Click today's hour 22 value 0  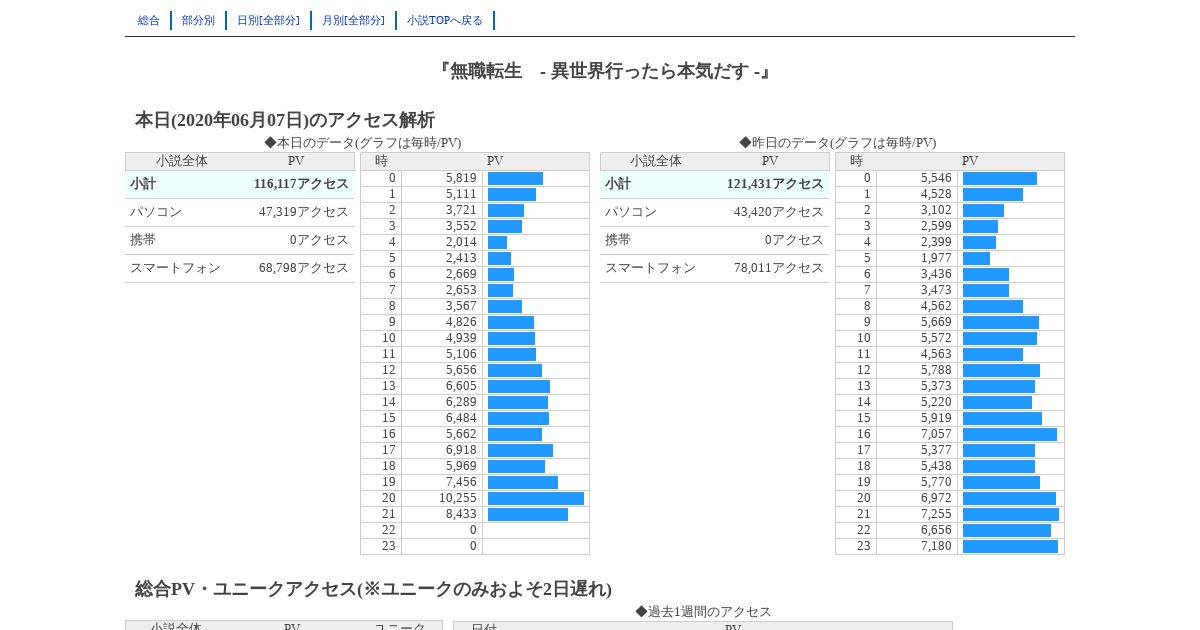(x=473, y=530)
